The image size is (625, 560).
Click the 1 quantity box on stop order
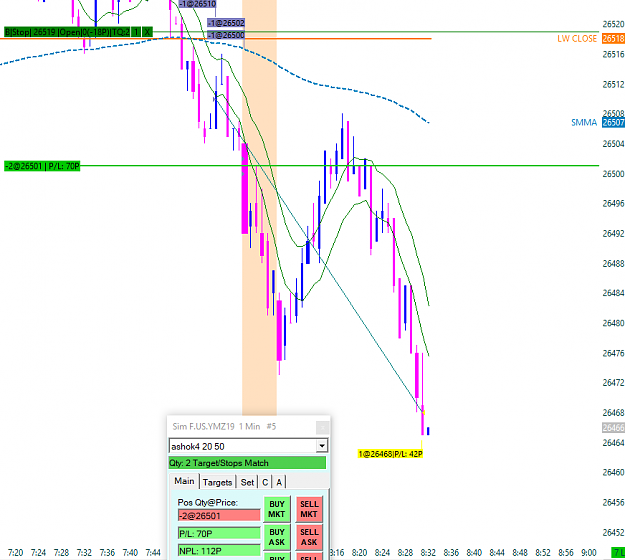click(x=136, y=32)
